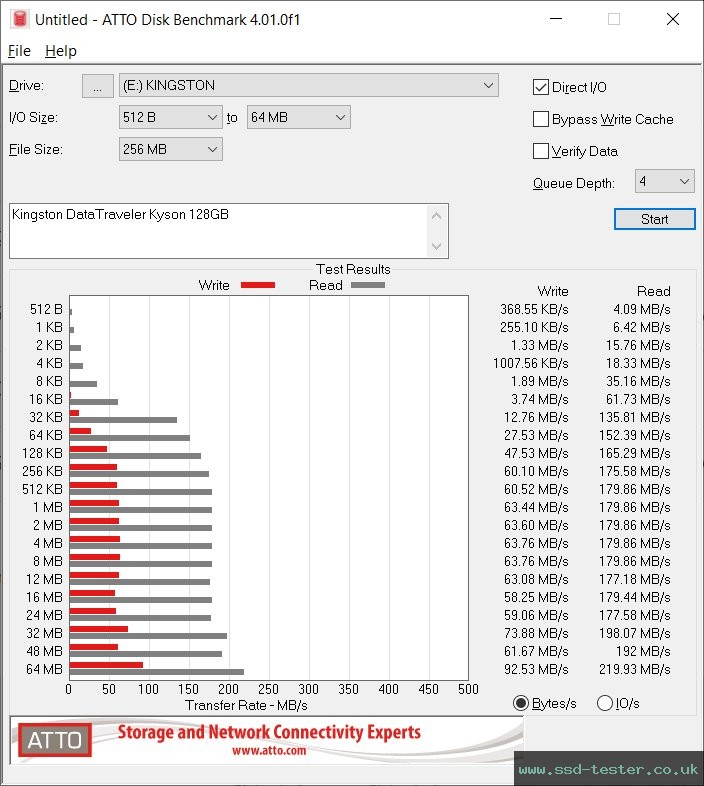Select the Bytes/s radio button
Viewport: 704px width, 786px height.
pos(521,703)
